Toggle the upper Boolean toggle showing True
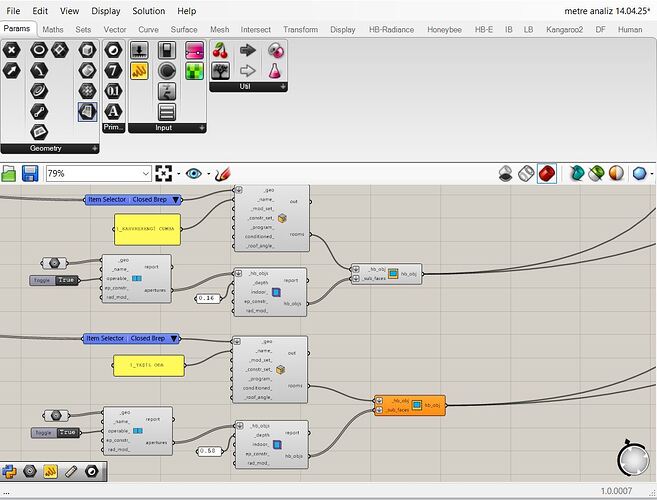This screenshot has height=500, width=657. tap(54, 280)
